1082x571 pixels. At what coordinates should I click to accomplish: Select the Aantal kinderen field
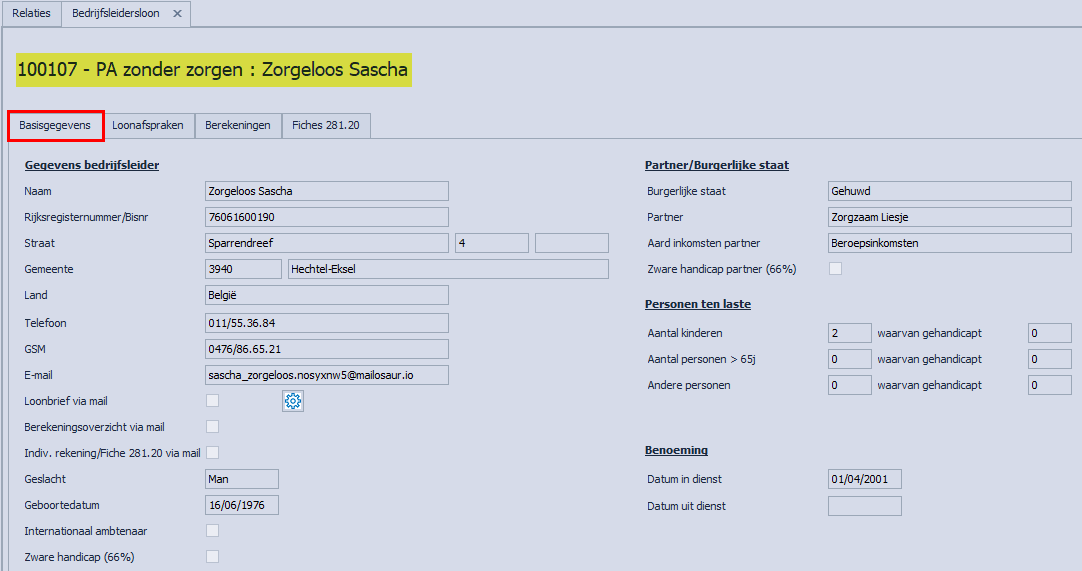click(849, 333)
